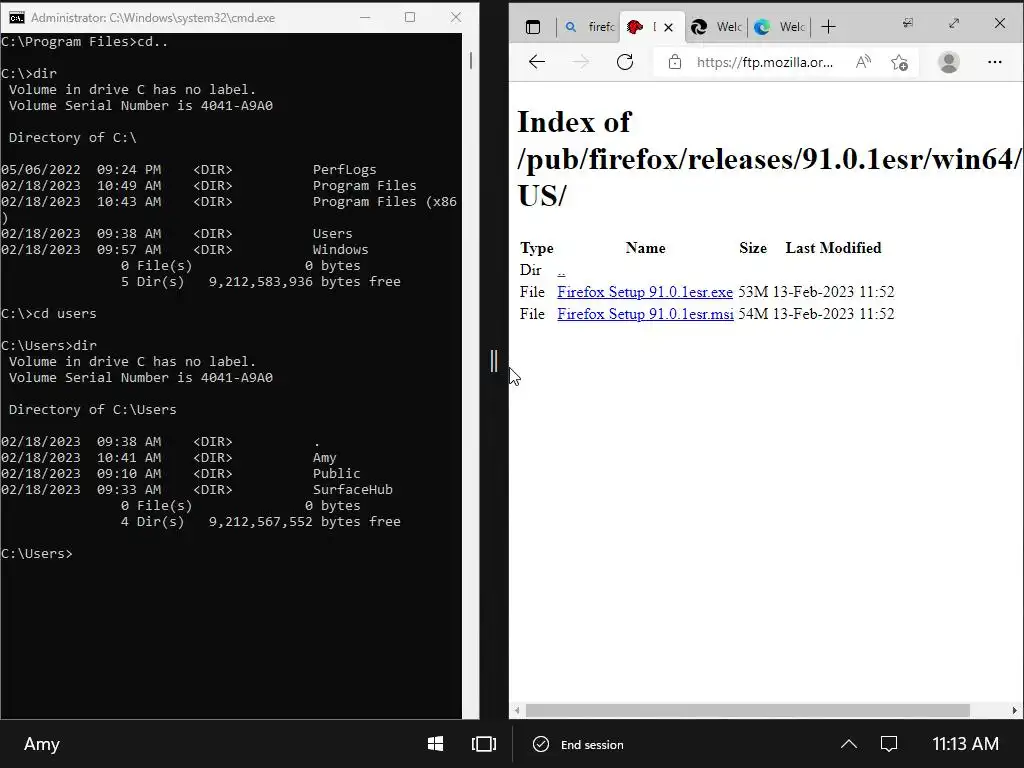Download Firefox Setup 91.0.1esr.msi

tap(645, 314)
